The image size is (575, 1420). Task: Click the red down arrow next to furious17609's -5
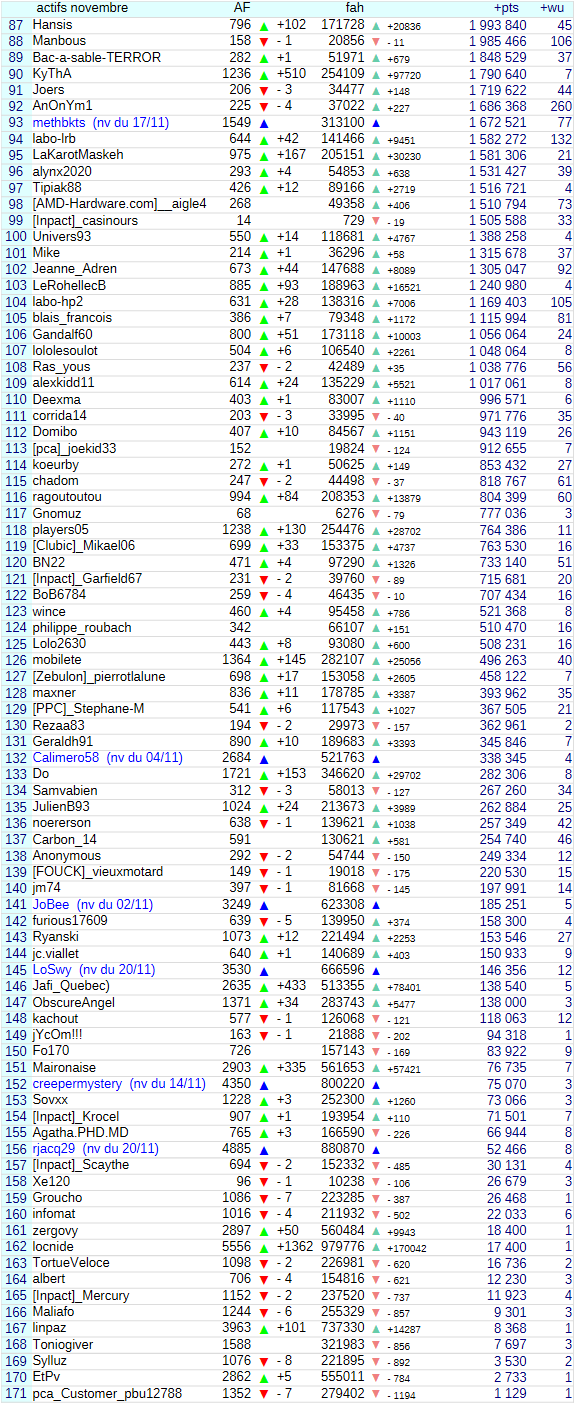pyautogui.click(x=264, y=921)
